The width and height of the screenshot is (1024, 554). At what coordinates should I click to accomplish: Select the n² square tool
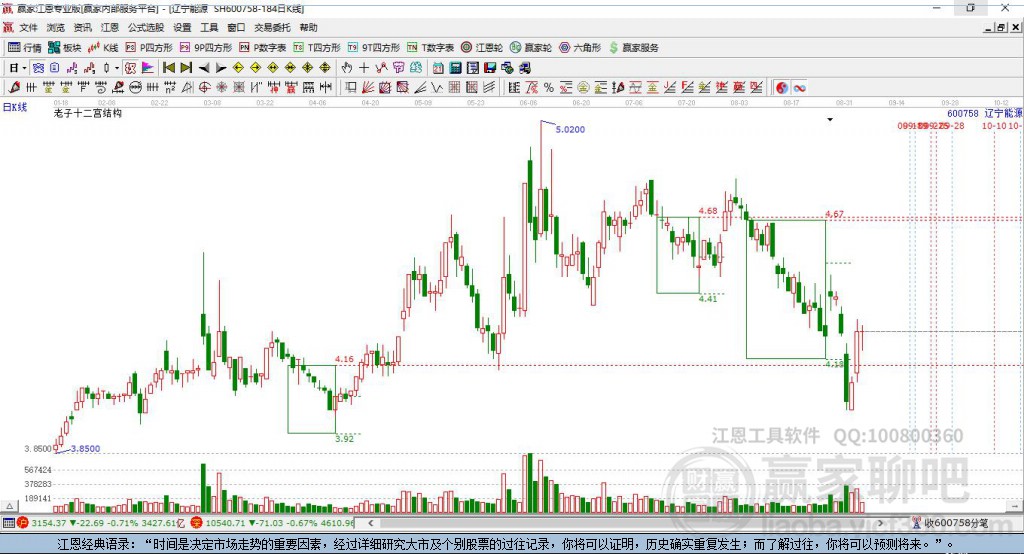(x=170, y=88)
